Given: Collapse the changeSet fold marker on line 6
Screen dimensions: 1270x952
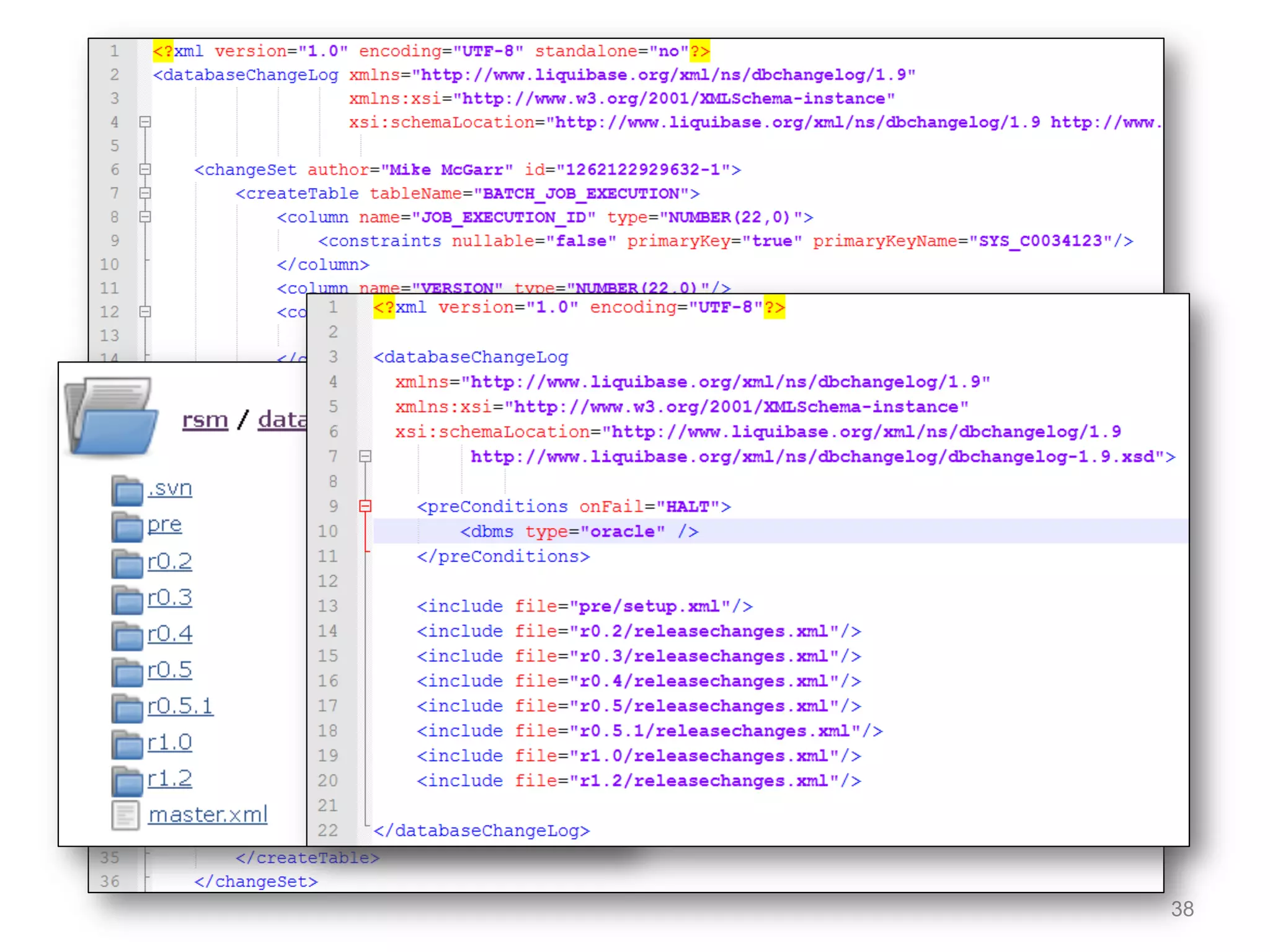Looking at the screenshot, I should point(145,169).
